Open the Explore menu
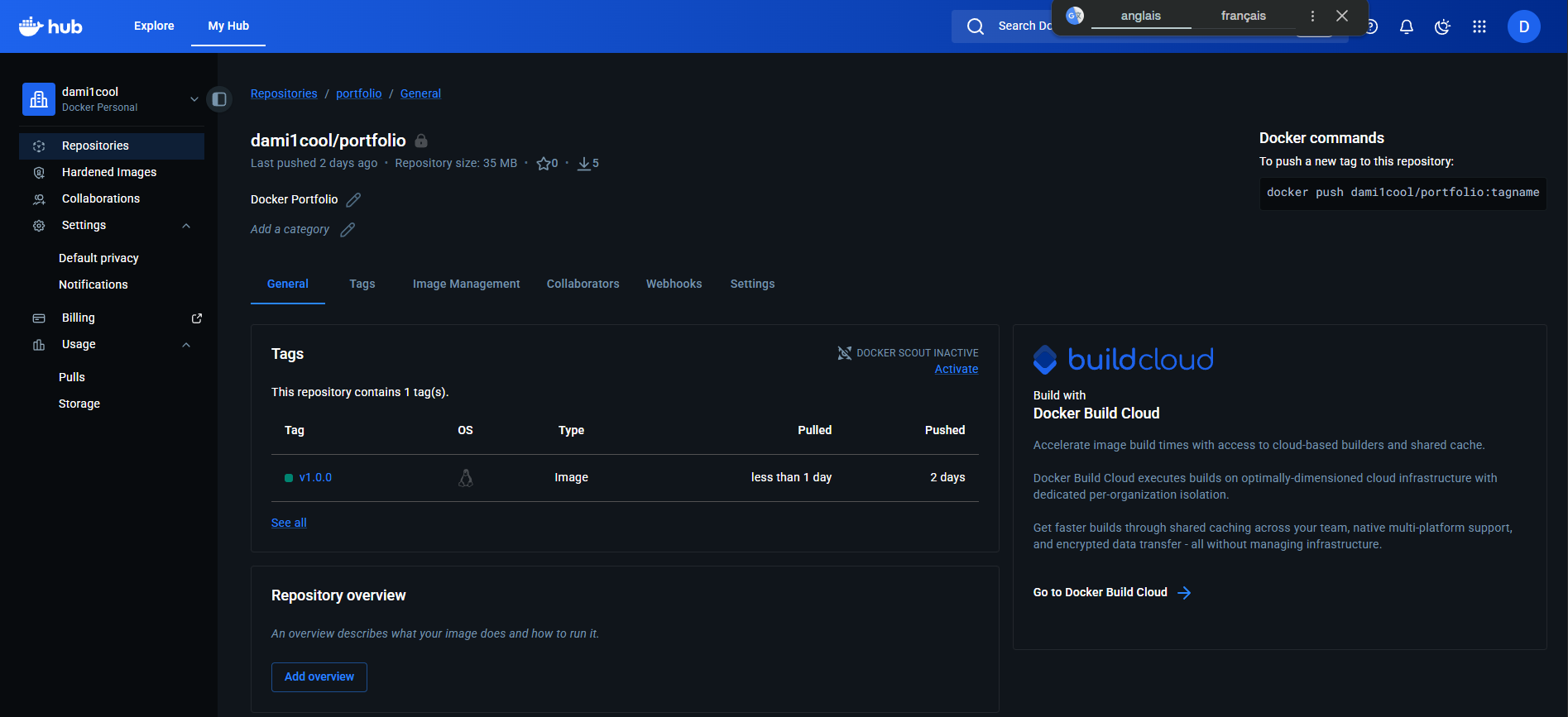This screenshot has width=1568, height=717. point(154,26)
